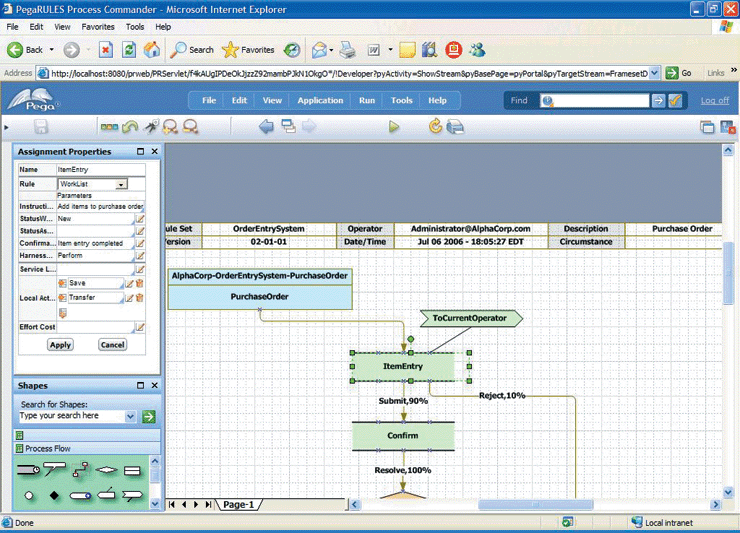
Task: Open the browser Favorites menu
Action: tap(98, 27)
